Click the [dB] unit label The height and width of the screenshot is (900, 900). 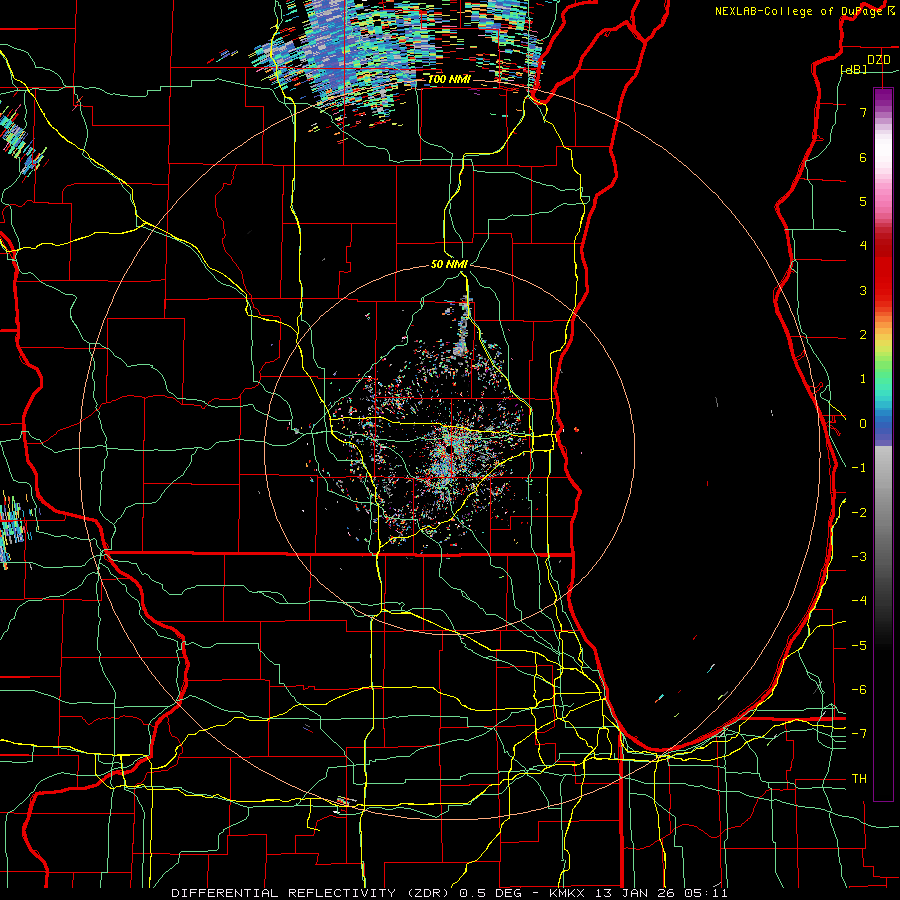click(854, 69)
